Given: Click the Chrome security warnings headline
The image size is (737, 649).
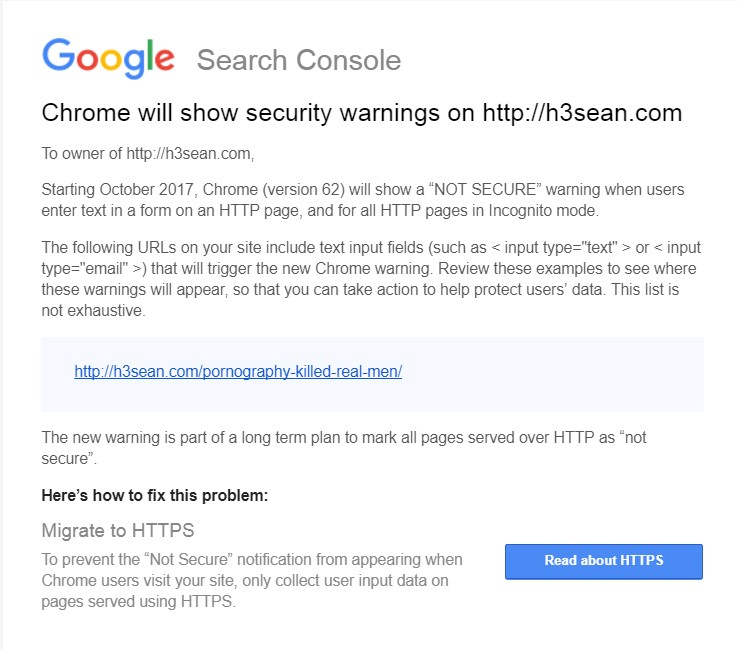Looking at the screenshot, I should pos(360,113).
